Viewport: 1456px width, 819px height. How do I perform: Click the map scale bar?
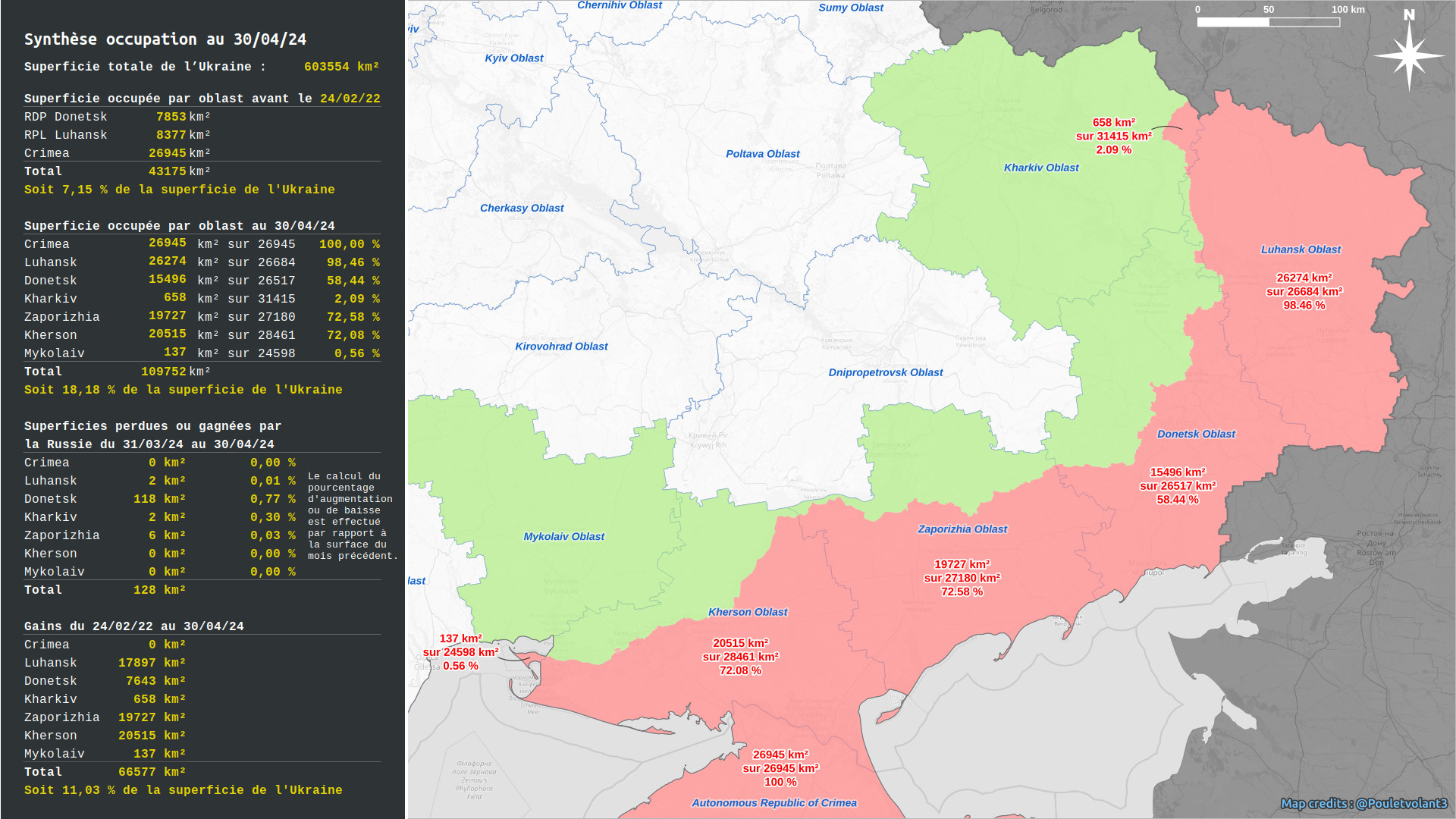click(x=1268, y=22)
